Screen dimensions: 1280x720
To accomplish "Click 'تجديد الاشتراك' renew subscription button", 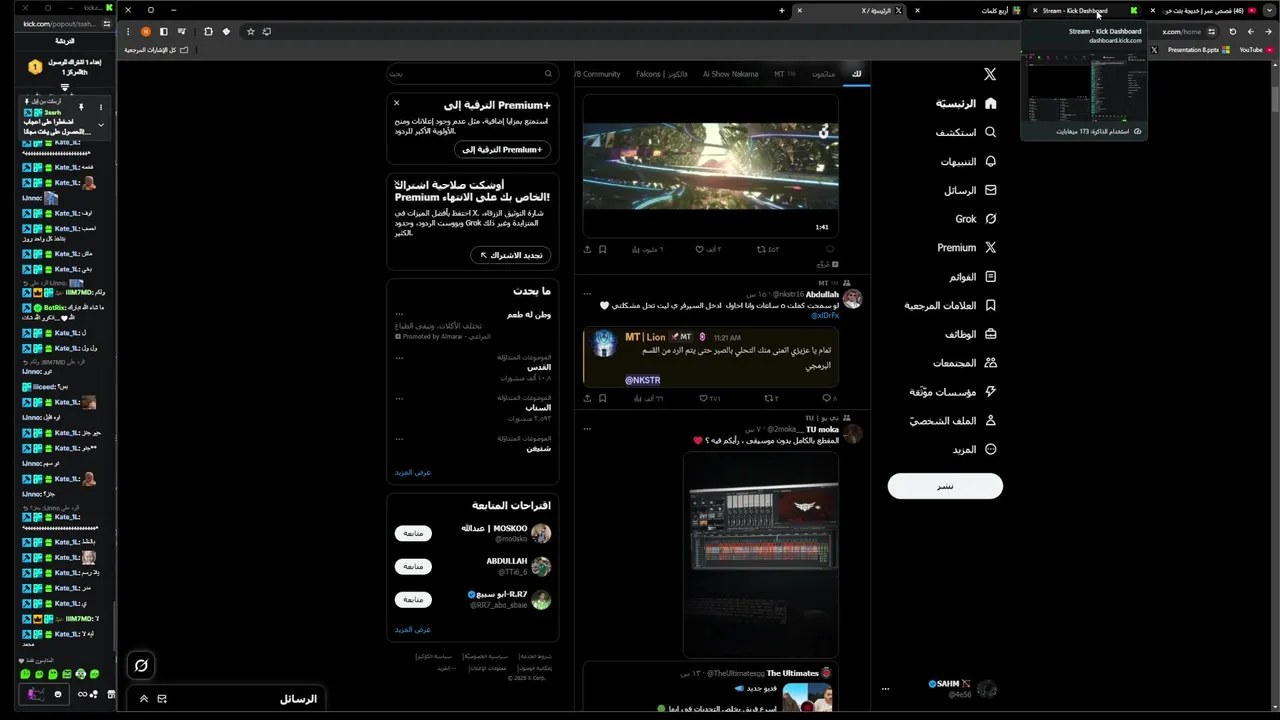I will point(510,255).
